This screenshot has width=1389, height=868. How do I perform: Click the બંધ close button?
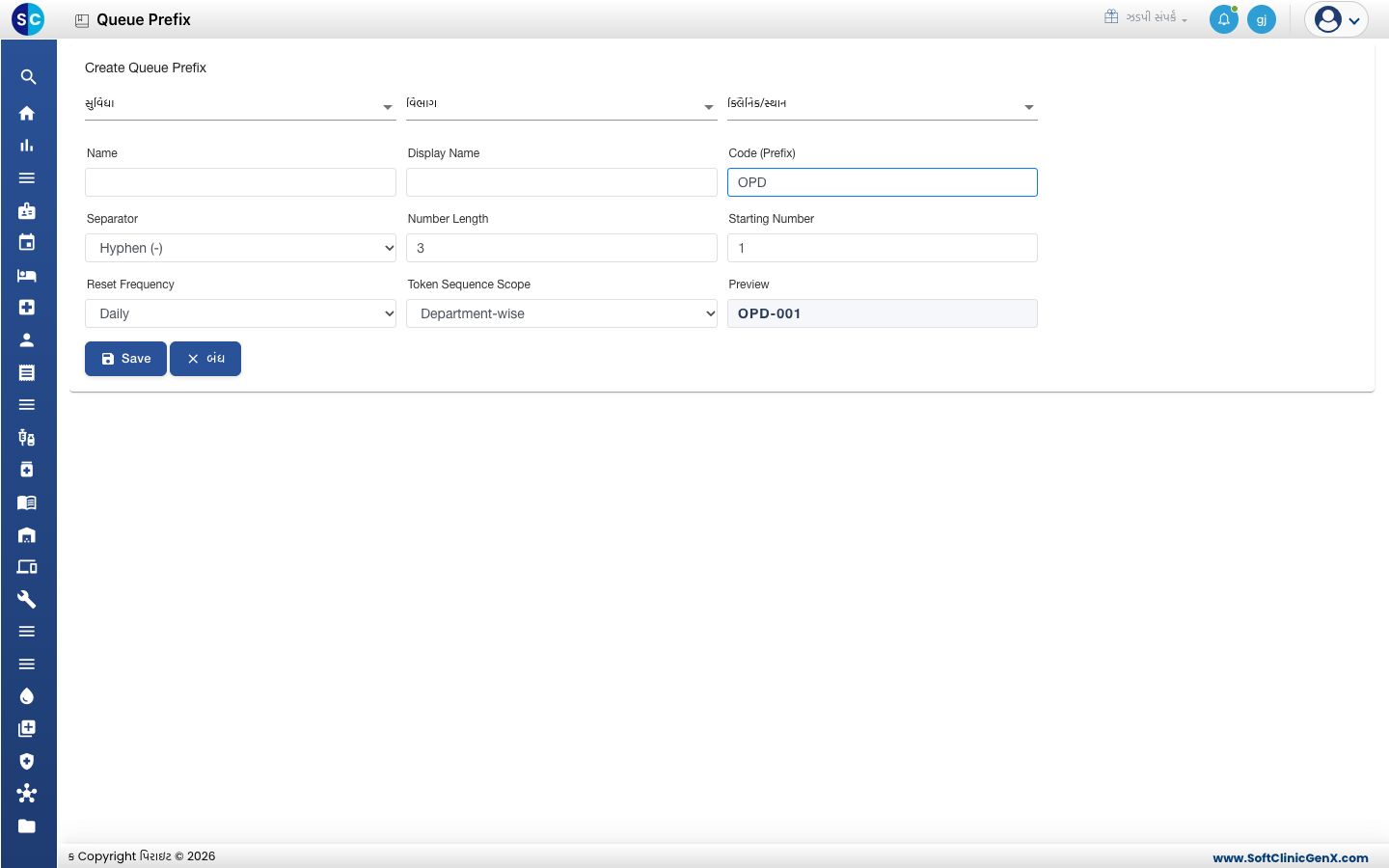point(205,359)
